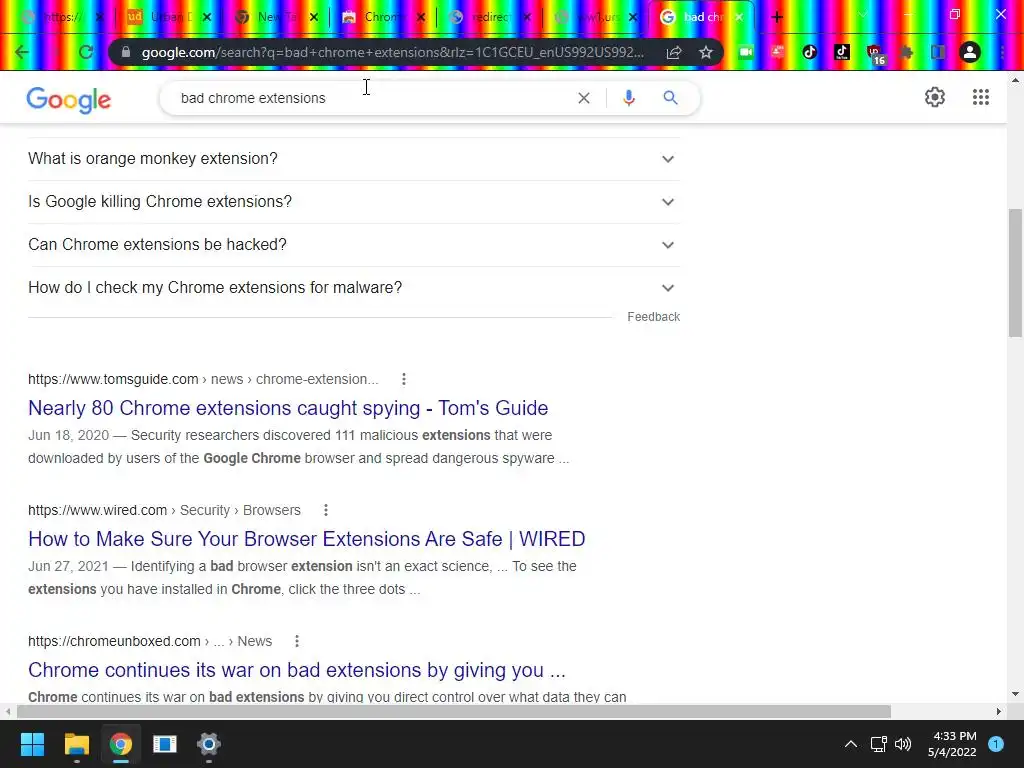Open "How to Make Sure Your Browser Extensions Are Safe" result

tap(306, 539)
